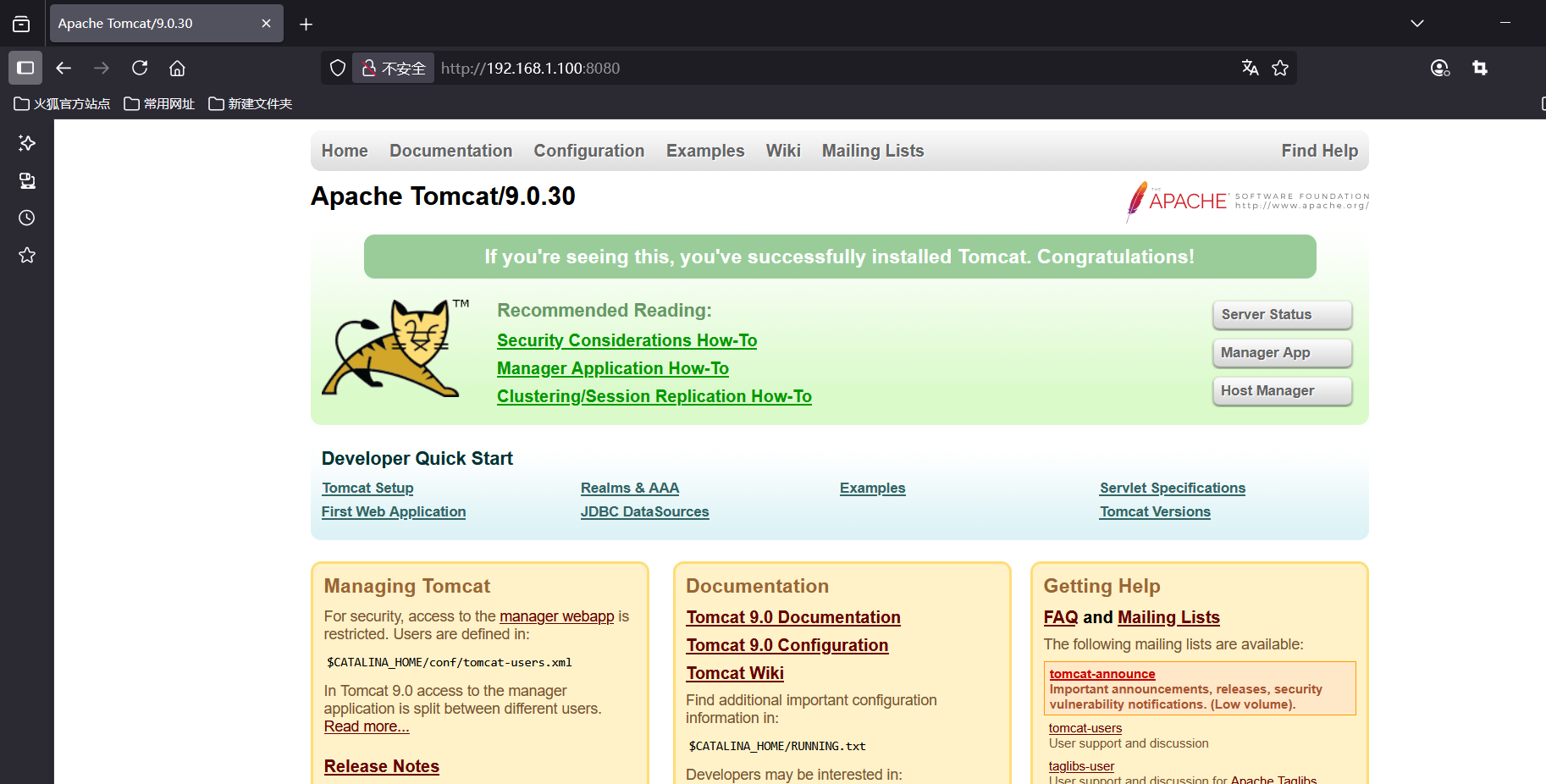The width and height of the screenshot is (1546, 784).
Task: Open Host Manager button
Action: click(1282, 390)
